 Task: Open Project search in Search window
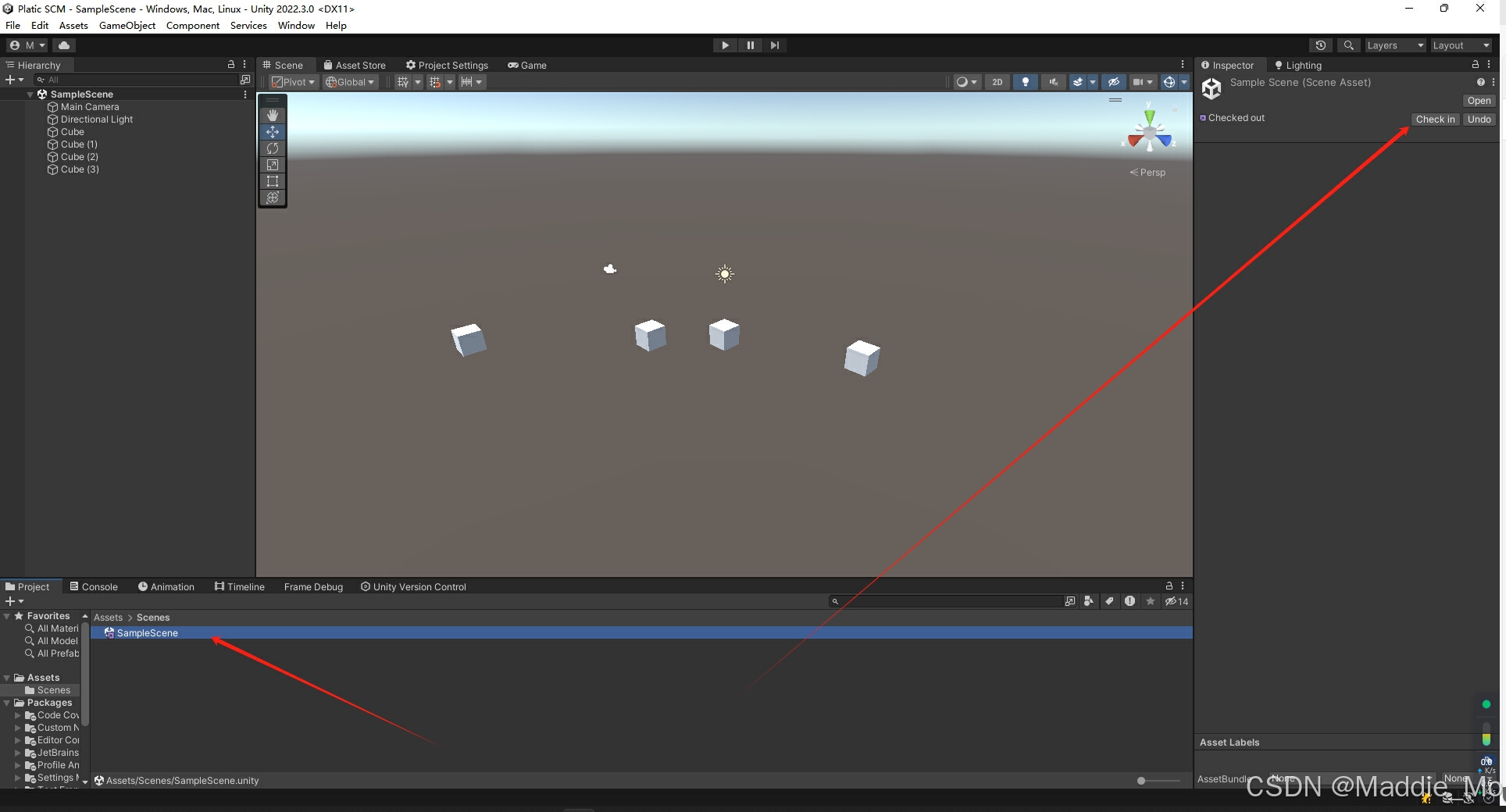[1070, 601]
